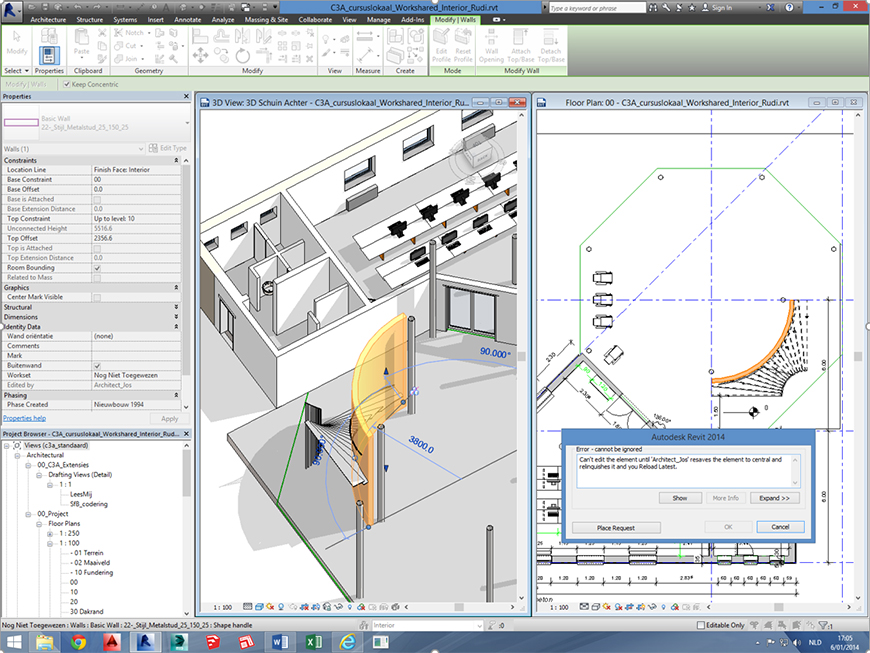Activate the Rotate tool in Modify panel
Viewport: 870px width, 653px height.
coord(242,55)
